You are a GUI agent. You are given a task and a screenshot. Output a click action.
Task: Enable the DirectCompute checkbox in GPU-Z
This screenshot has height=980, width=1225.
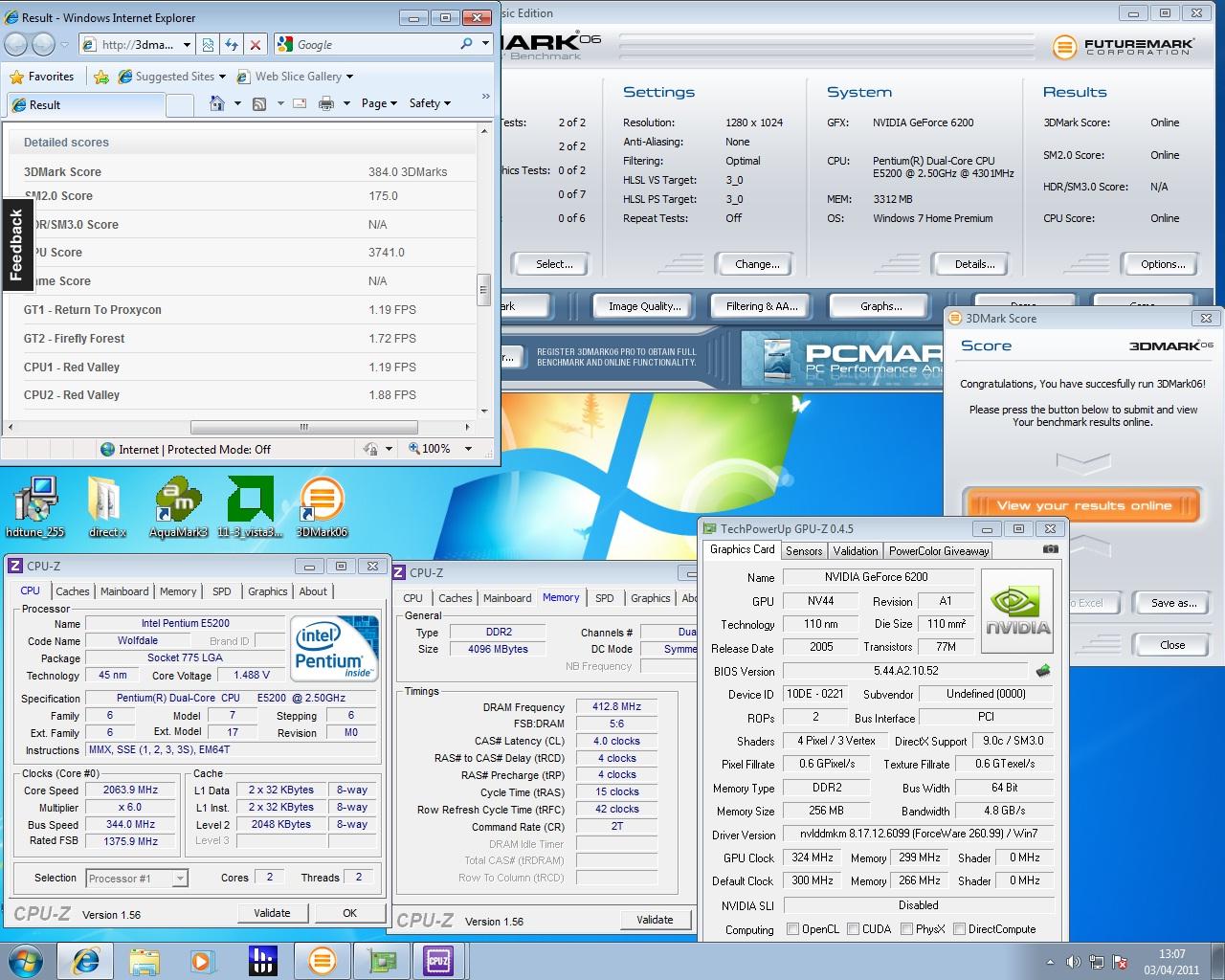tap(958, 929)
